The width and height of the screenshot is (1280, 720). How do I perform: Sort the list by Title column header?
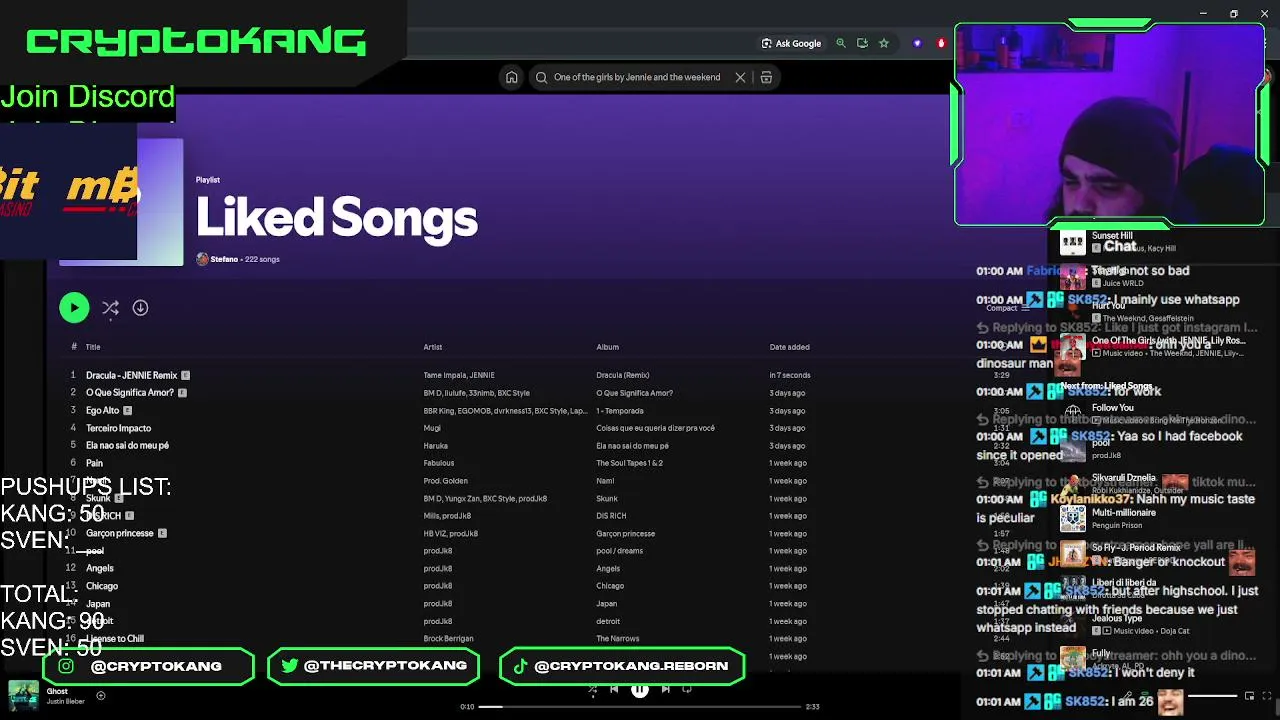93,347
